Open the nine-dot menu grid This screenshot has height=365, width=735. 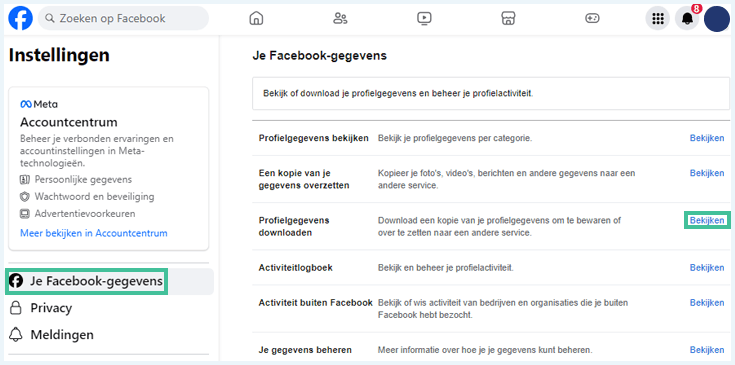pyautogui.click(x=658, y=19)
